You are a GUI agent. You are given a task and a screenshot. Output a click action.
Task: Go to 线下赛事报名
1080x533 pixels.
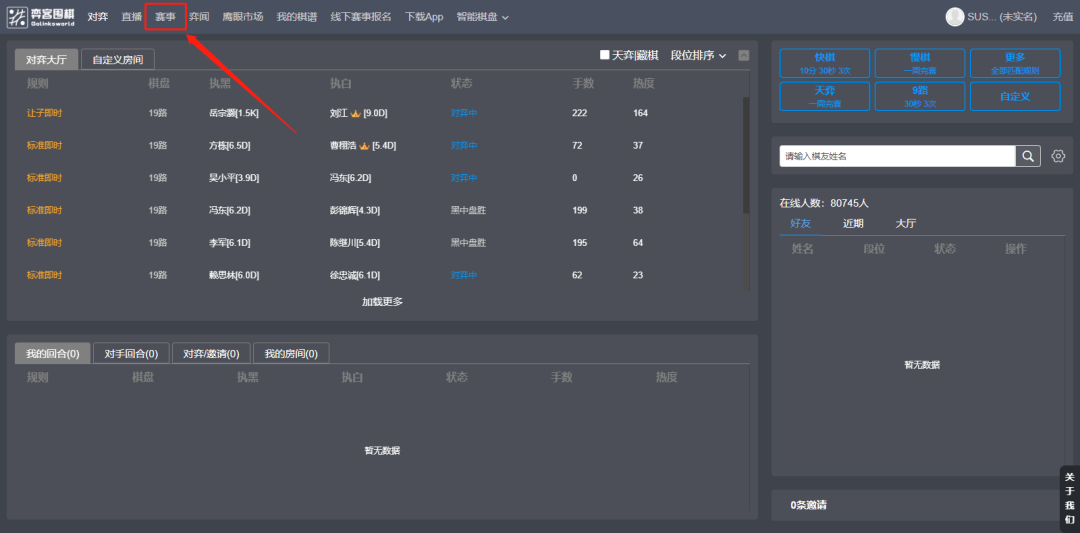pyautogui.click(x=360, y=17)
